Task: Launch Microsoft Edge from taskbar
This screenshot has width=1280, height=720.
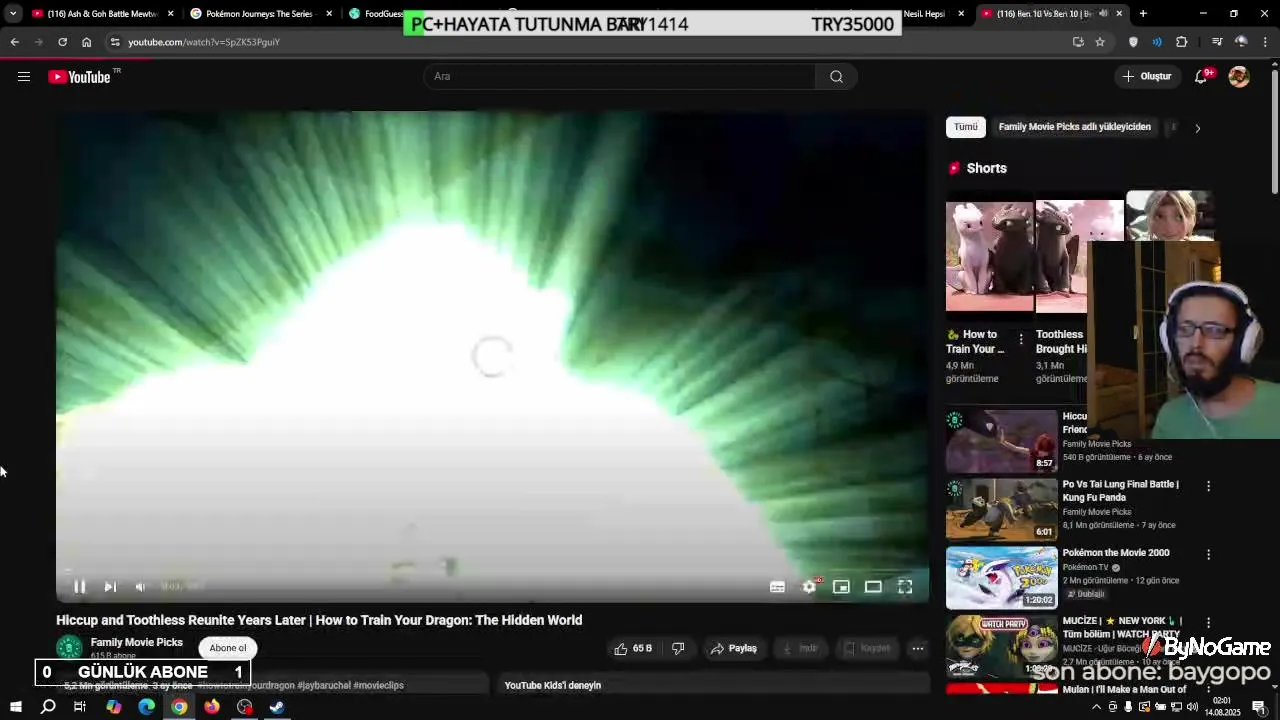Action: click(146, 707)
